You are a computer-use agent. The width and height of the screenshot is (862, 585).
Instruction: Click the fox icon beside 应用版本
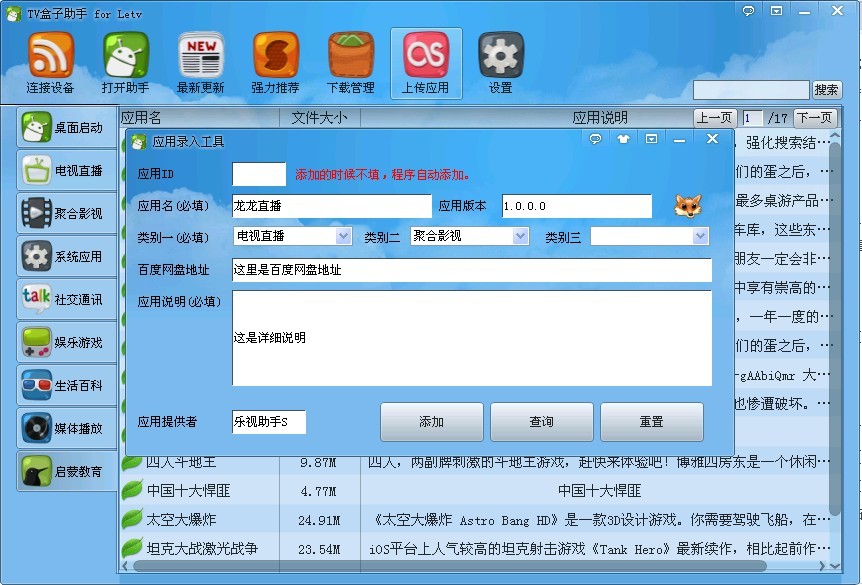click(x=688, y=206)
